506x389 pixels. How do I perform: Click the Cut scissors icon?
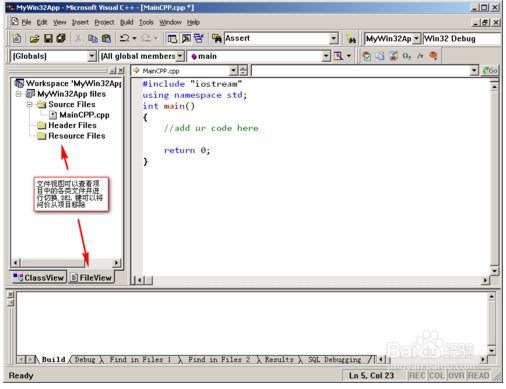click(x=78, y=39)
